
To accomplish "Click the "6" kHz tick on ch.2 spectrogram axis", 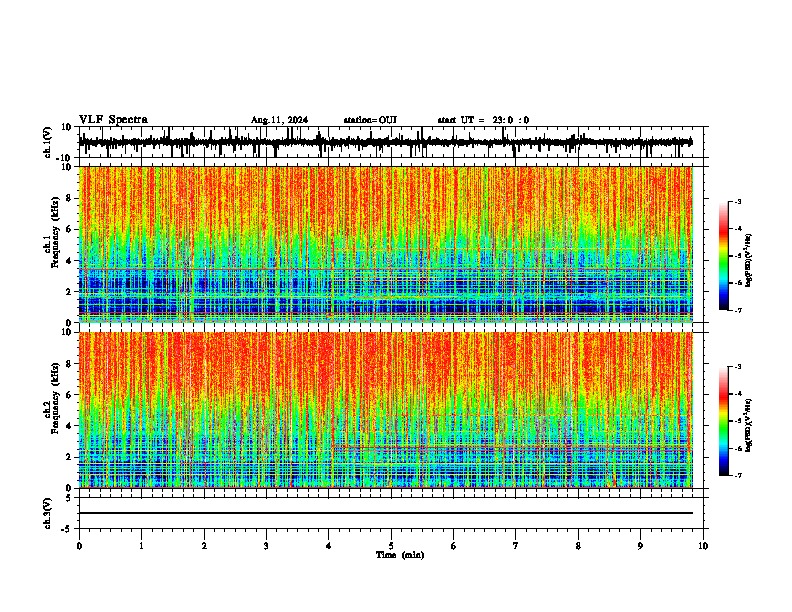I will [x=69, y=395].
